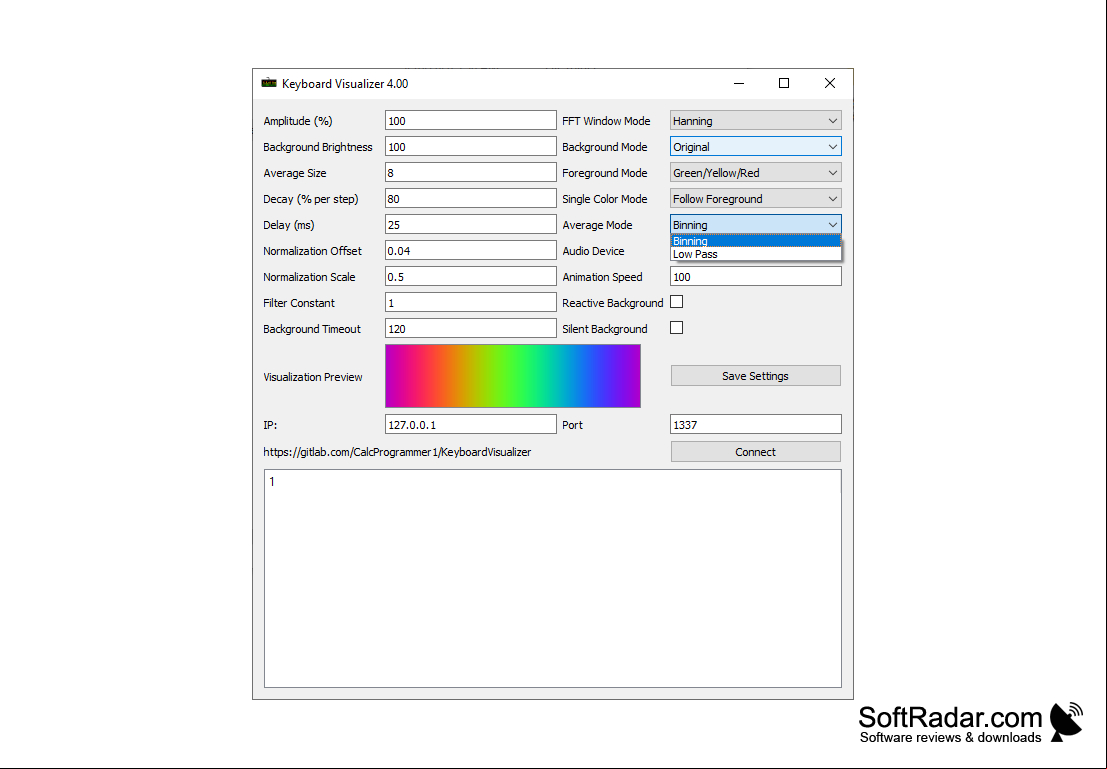1107x769 pixels.
Task: Maximize the Keyboard Visualizer window
Action: pyautogui.click(x=784, y=83)
